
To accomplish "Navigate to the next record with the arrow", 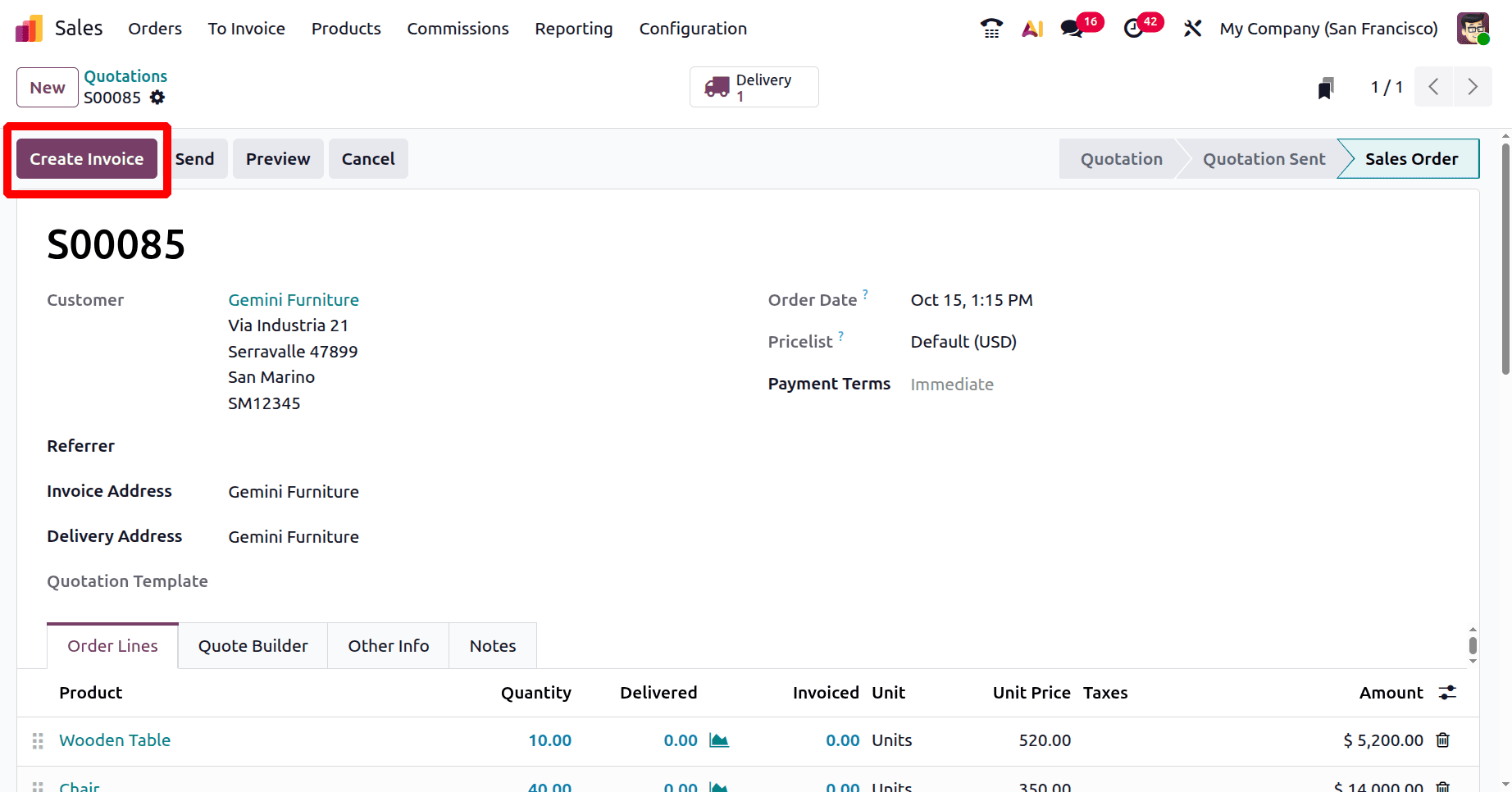I will click(x=1473, y=86).
